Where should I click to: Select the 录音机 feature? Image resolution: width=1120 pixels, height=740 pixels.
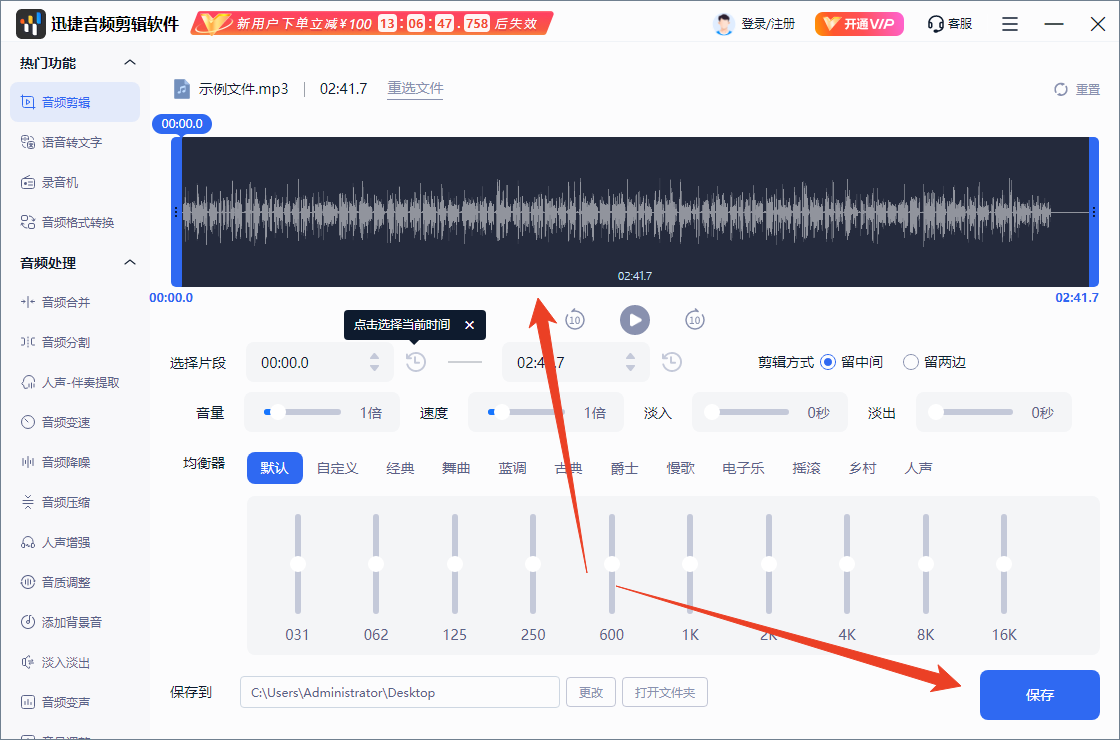pyautogui.click(x=68, y=181)
